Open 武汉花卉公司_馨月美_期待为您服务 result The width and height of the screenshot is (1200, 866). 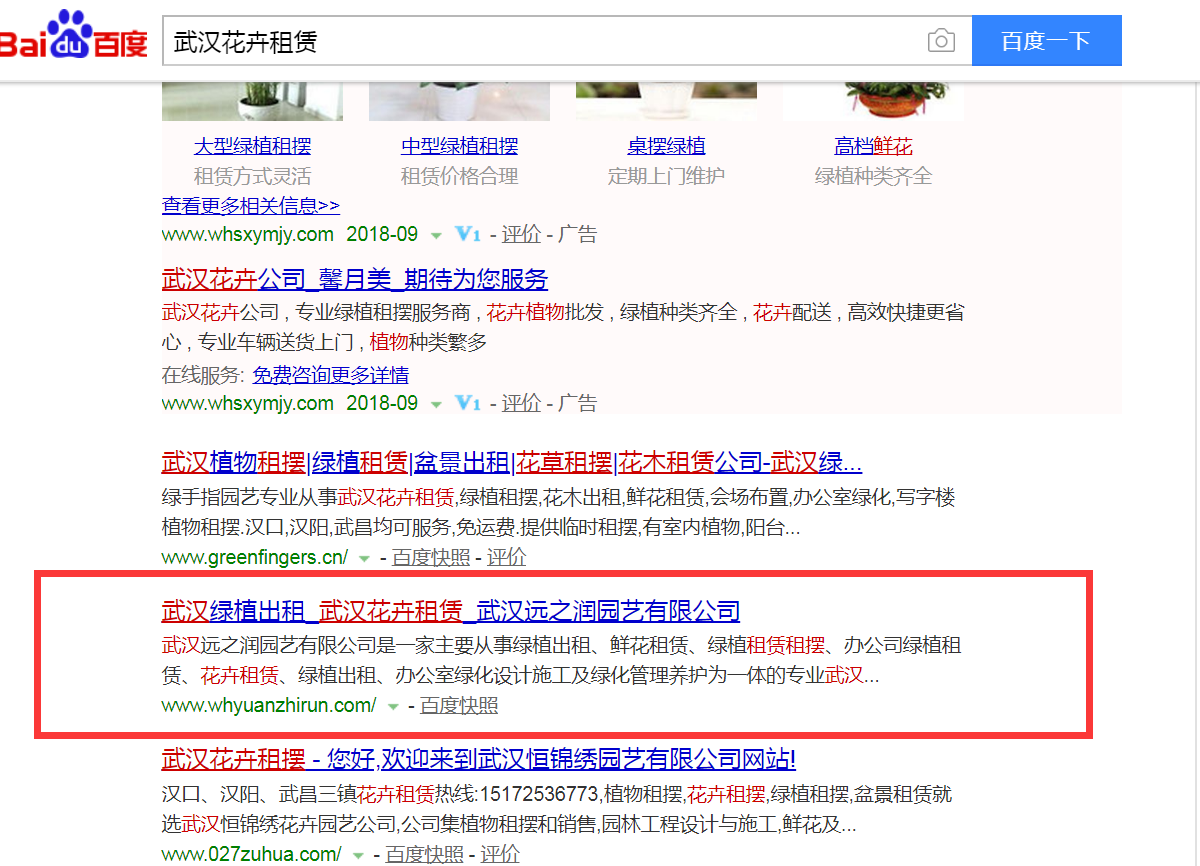click(355, 279)
